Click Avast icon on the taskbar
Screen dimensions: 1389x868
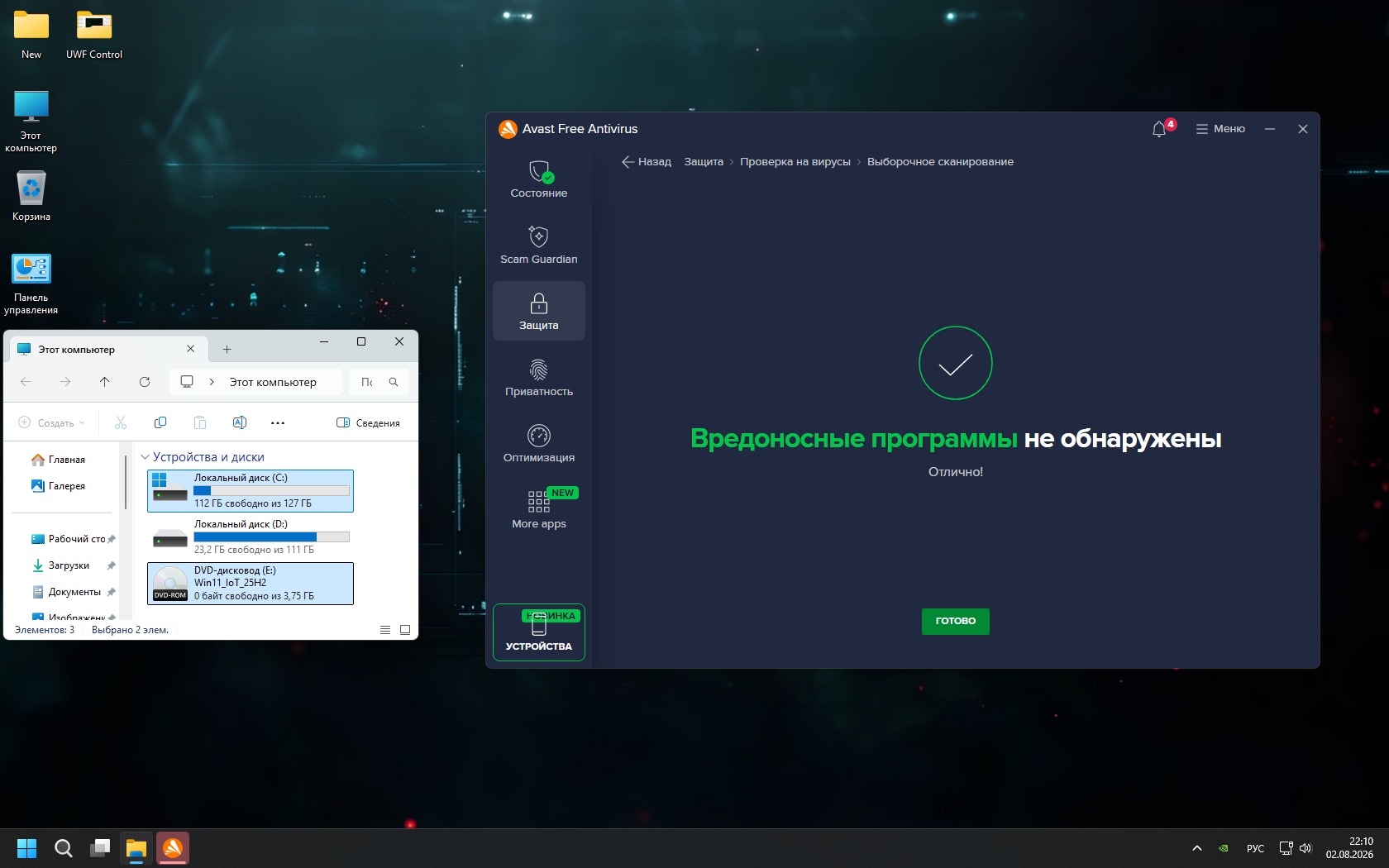coord(173,848)
